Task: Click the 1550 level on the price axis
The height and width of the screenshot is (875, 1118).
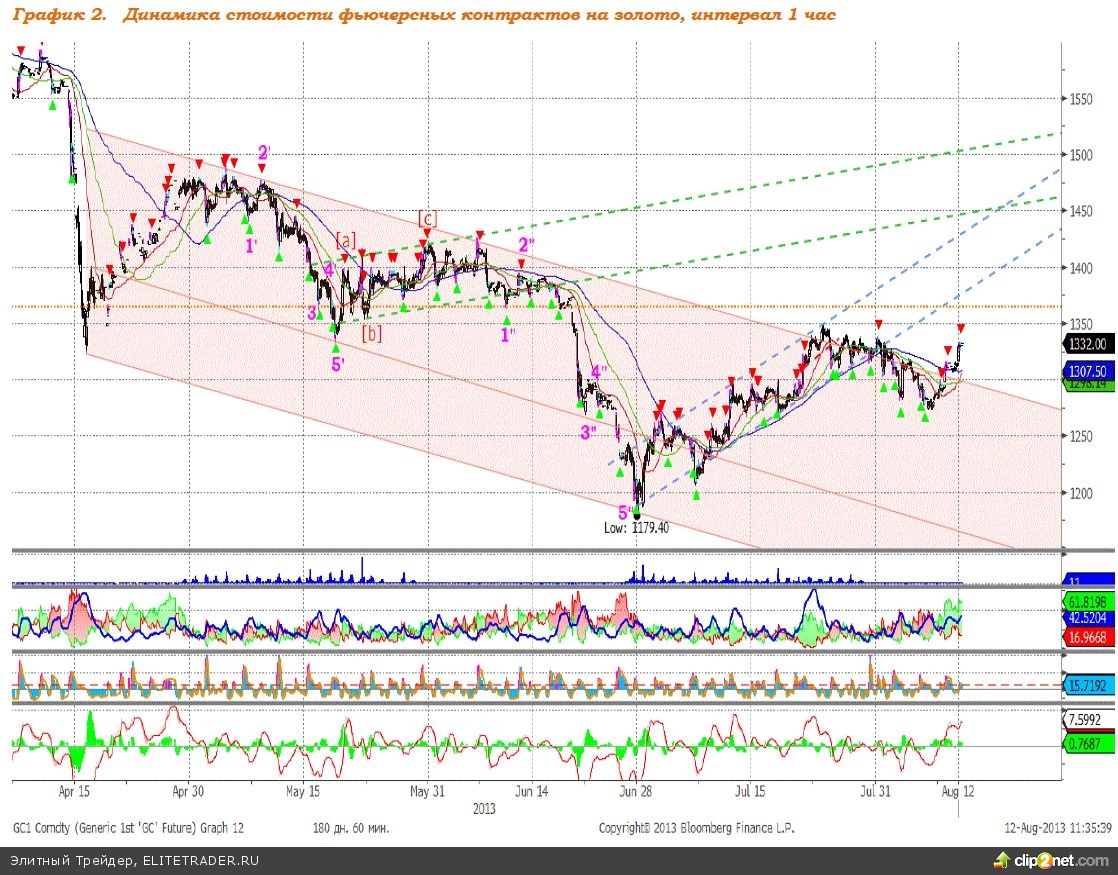Action: [1079, 99]
